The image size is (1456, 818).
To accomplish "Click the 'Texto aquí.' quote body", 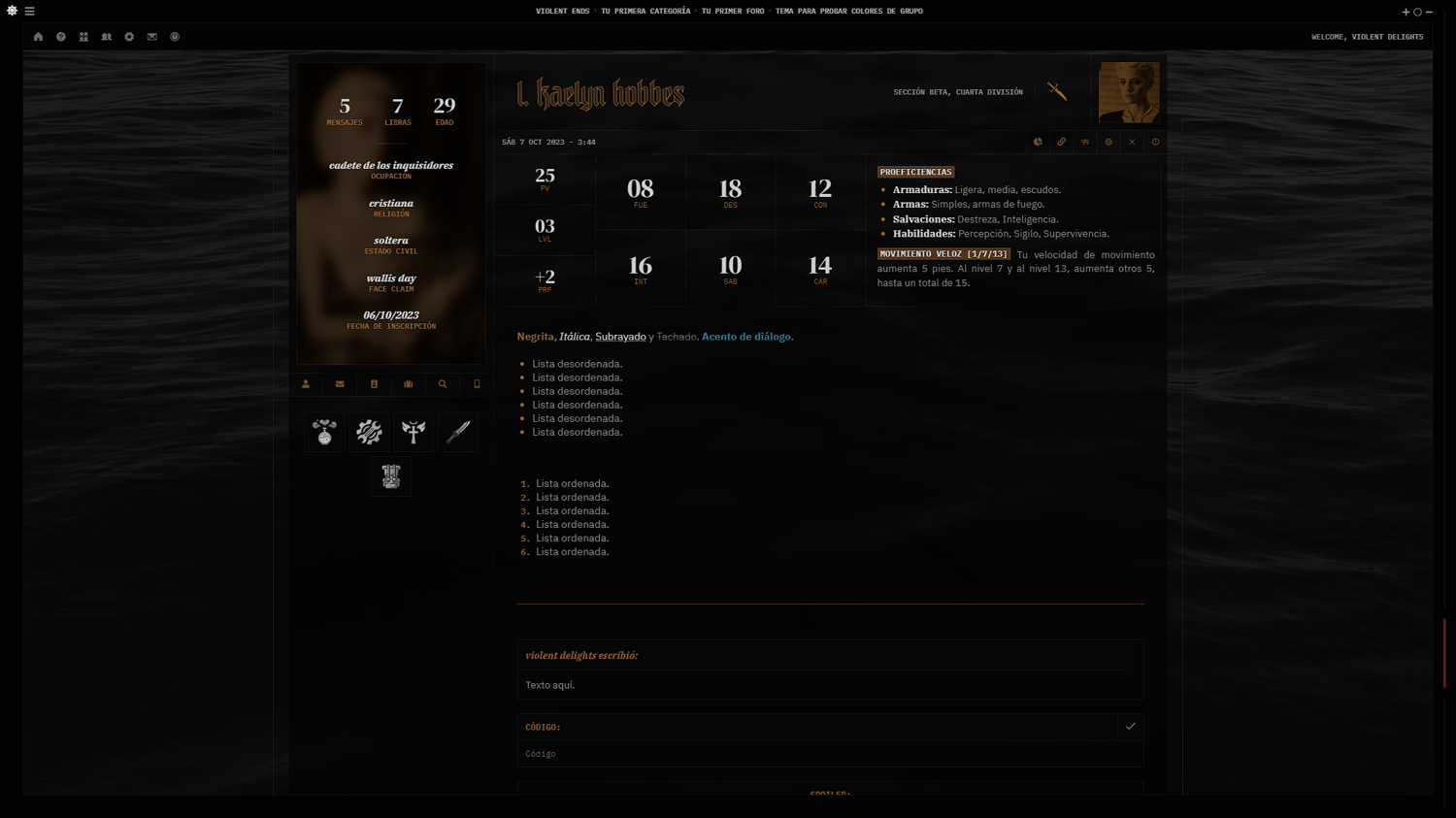I will click(550, 685).
